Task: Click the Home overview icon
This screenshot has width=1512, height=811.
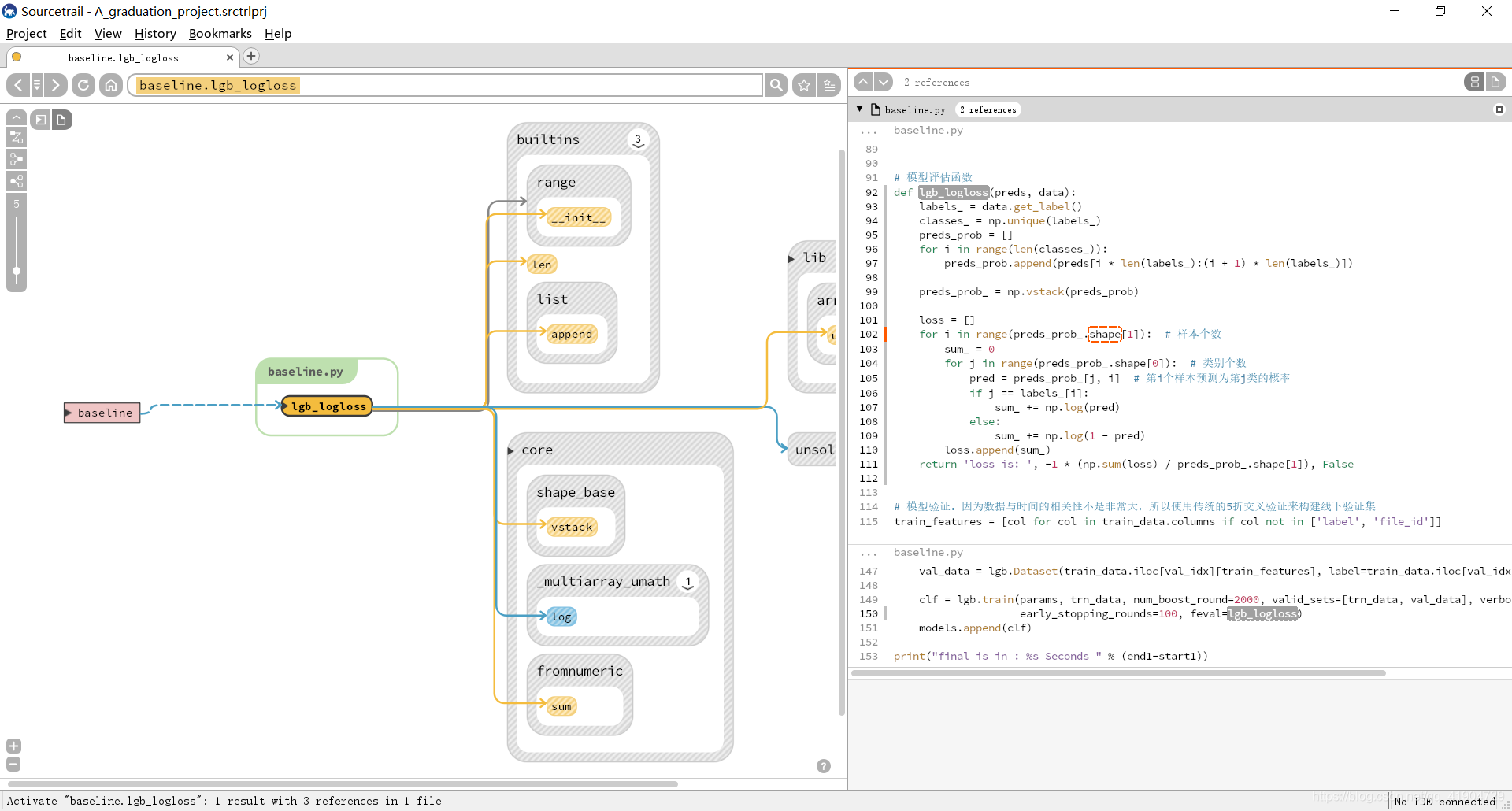Action: [x=111, y=85]
